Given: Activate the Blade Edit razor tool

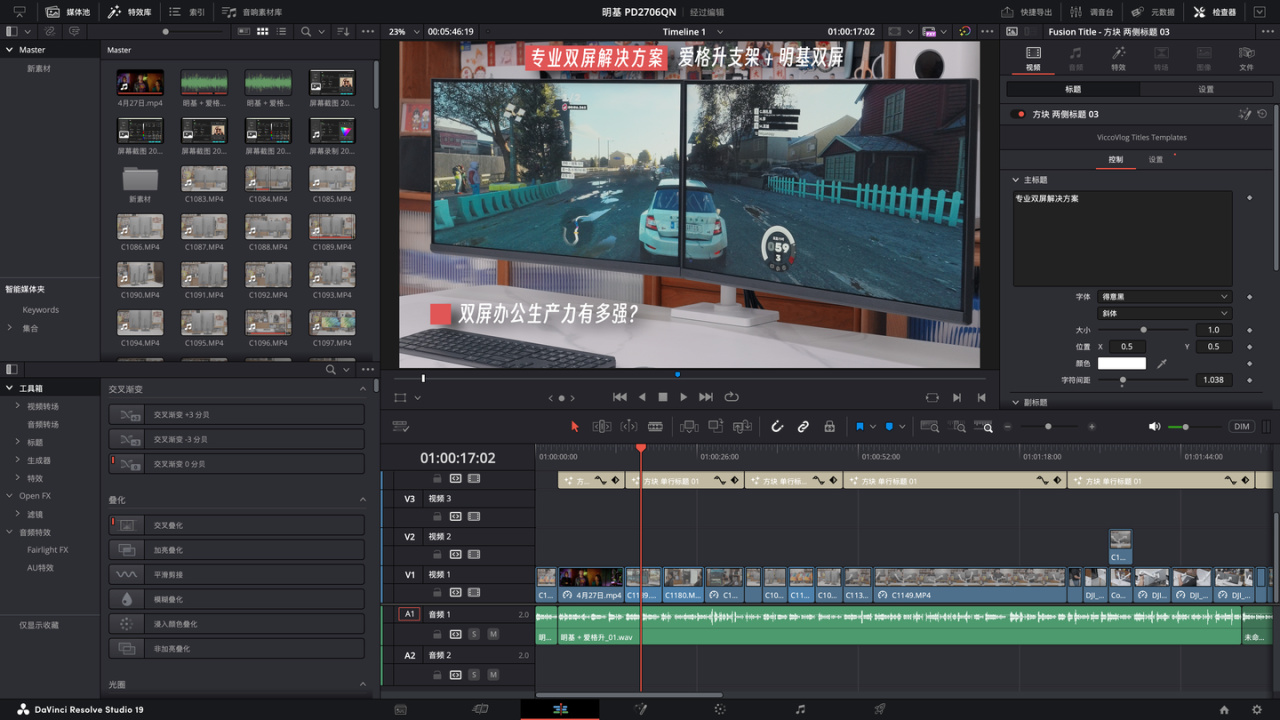Looking at the screenshot, I should 655,426.
